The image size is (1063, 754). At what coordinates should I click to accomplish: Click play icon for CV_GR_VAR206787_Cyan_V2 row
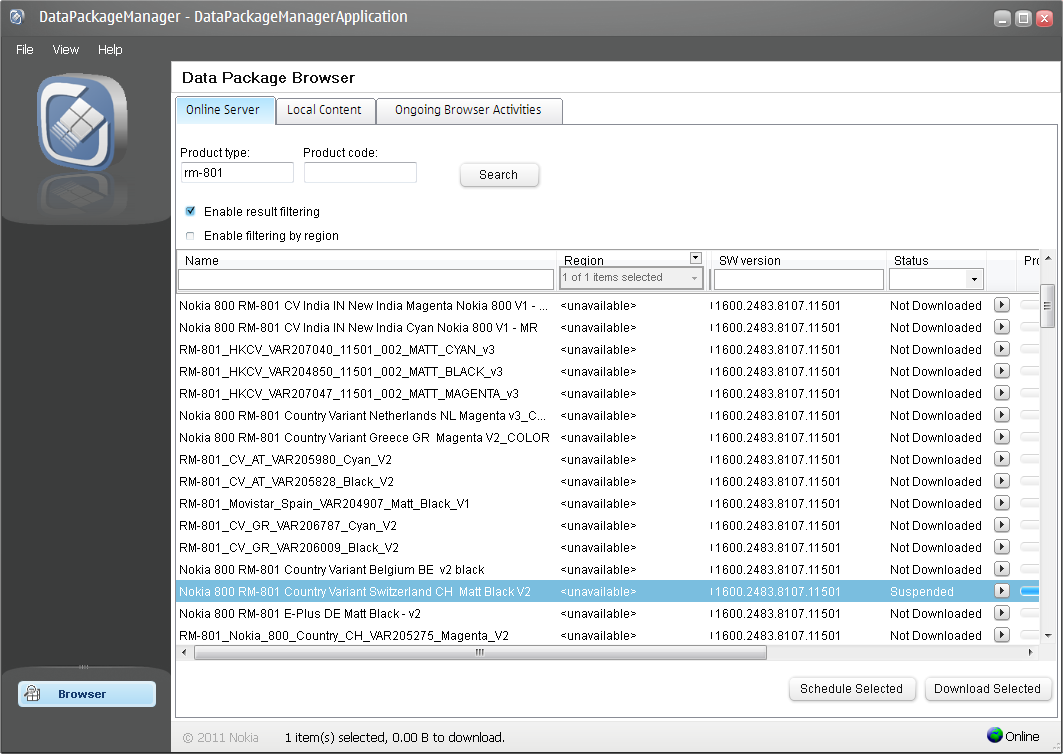(1001, 525)
